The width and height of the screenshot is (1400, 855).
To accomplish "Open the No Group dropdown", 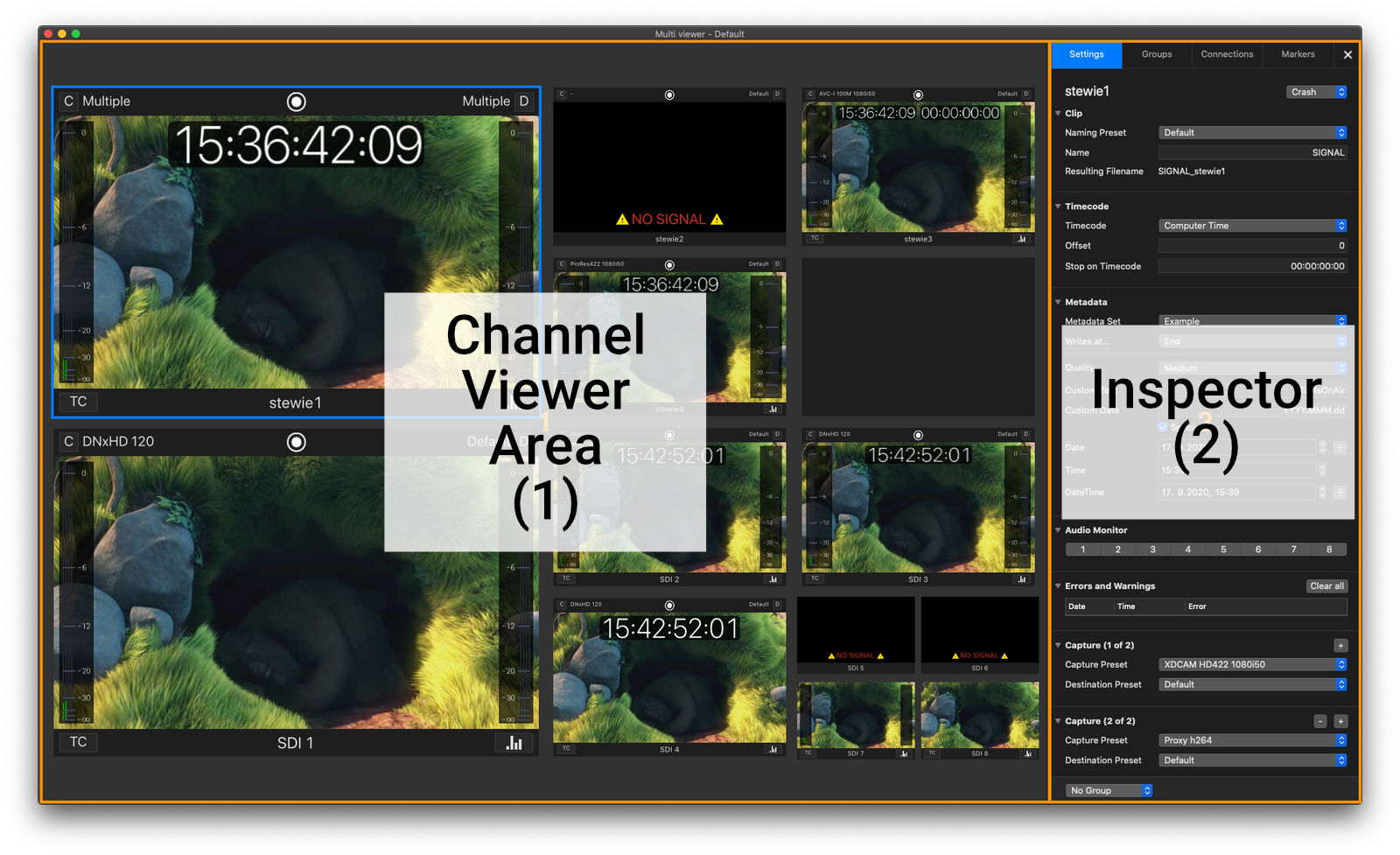I will pos(1109,791).
